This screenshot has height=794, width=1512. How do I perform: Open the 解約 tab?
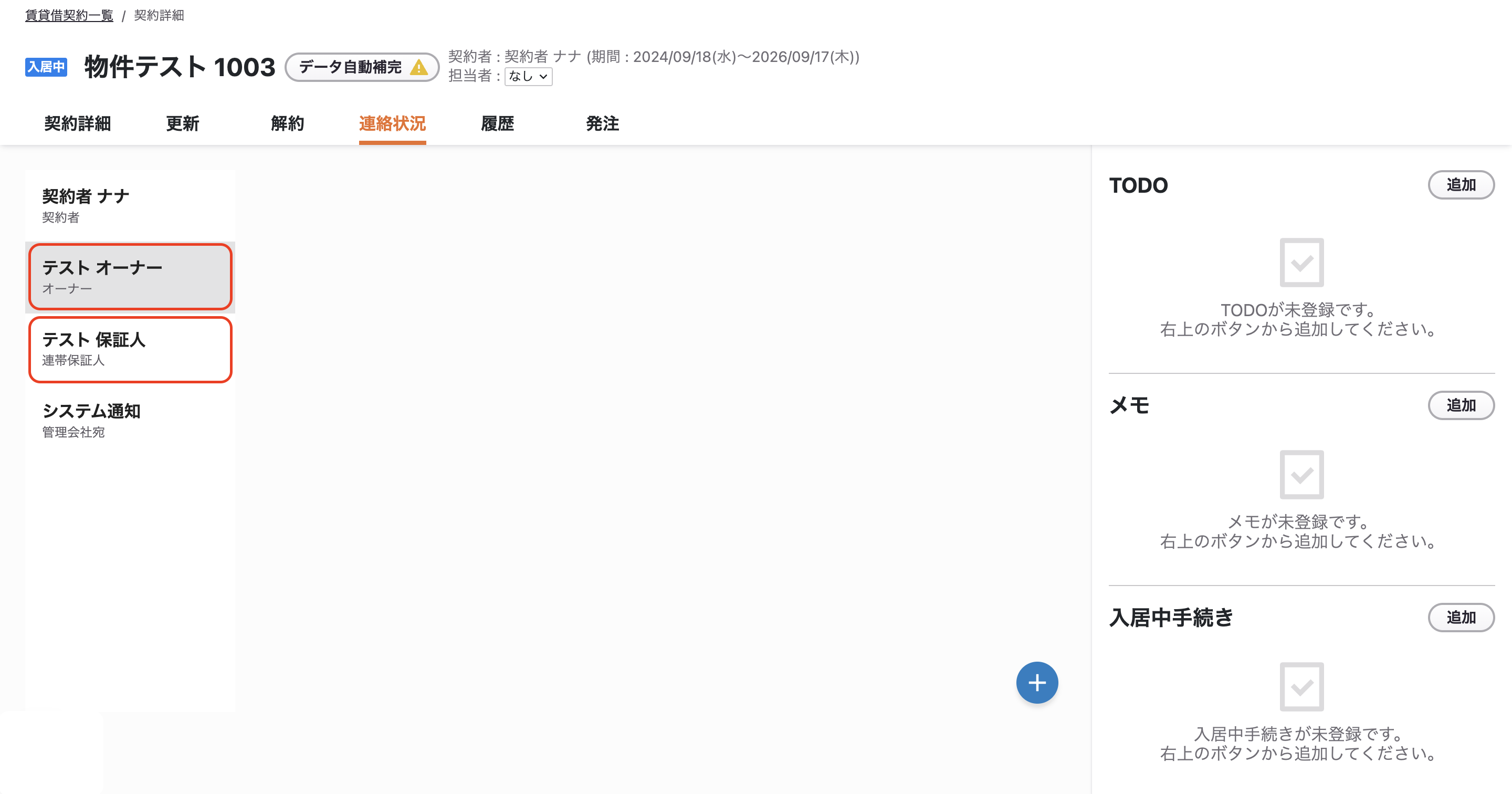tap(288, 123)
